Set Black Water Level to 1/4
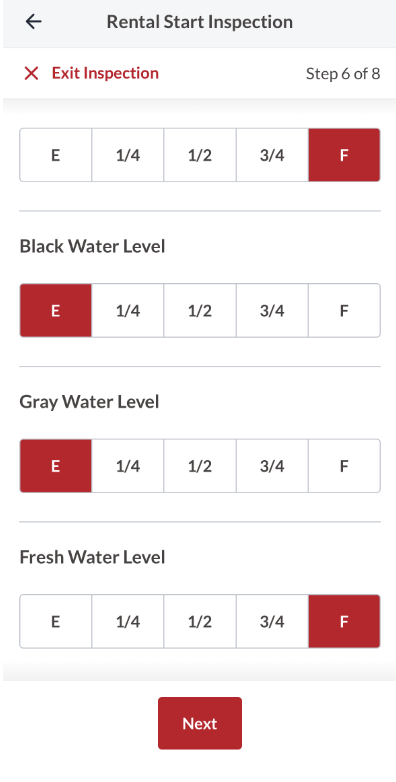The image size is (396, 782). [x=128, y=311]
